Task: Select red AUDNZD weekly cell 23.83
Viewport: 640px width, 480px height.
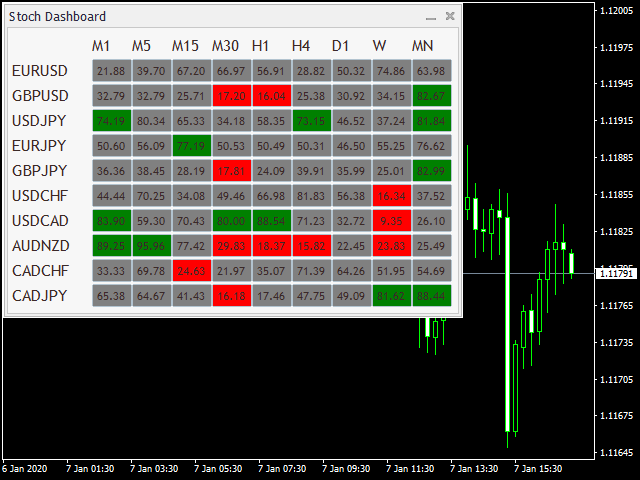Action: [391, 246]
